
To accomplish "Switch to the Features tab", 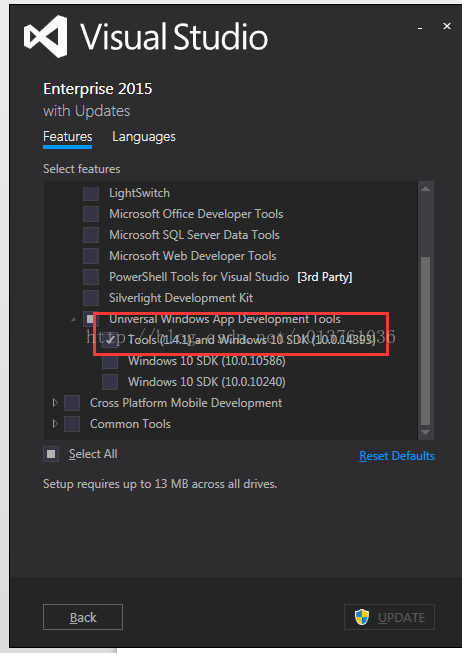I will [x=67, y=137].
